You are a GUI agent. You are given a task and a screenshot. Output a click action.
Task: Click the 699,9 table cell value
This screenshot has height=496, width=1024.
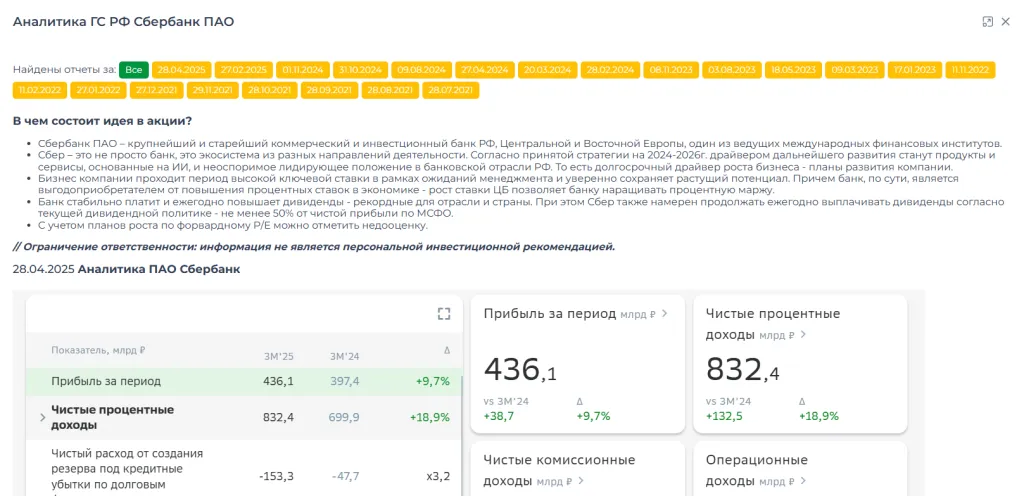(344, 418)
